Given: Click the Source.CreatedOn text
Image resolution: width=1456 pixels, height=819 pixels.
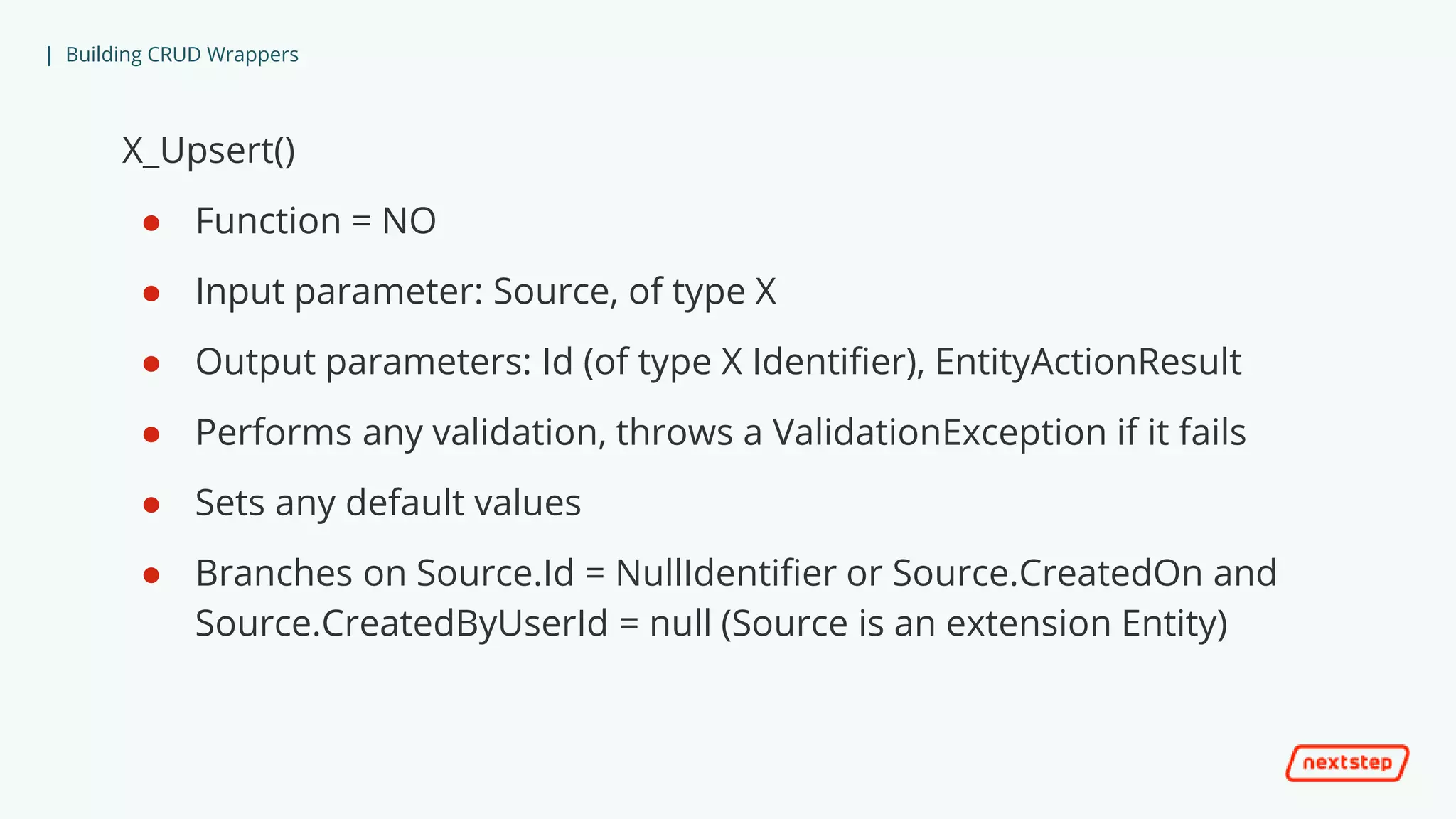Looking at the screenshot, I should tap(1046, 573).
